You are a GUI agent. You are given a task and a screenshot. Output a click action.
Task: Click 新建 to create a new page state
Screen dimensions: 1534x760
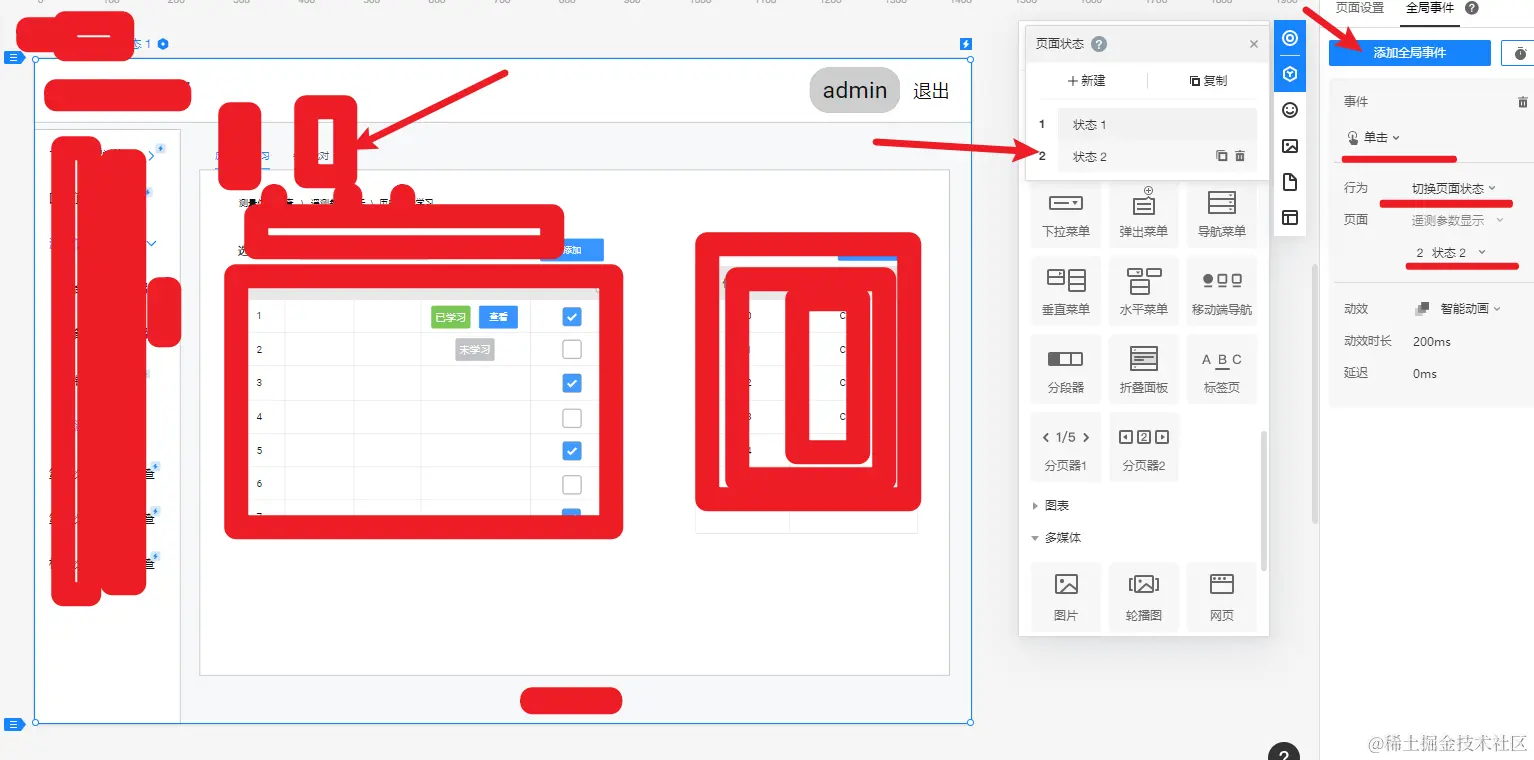pos(1086,80)
